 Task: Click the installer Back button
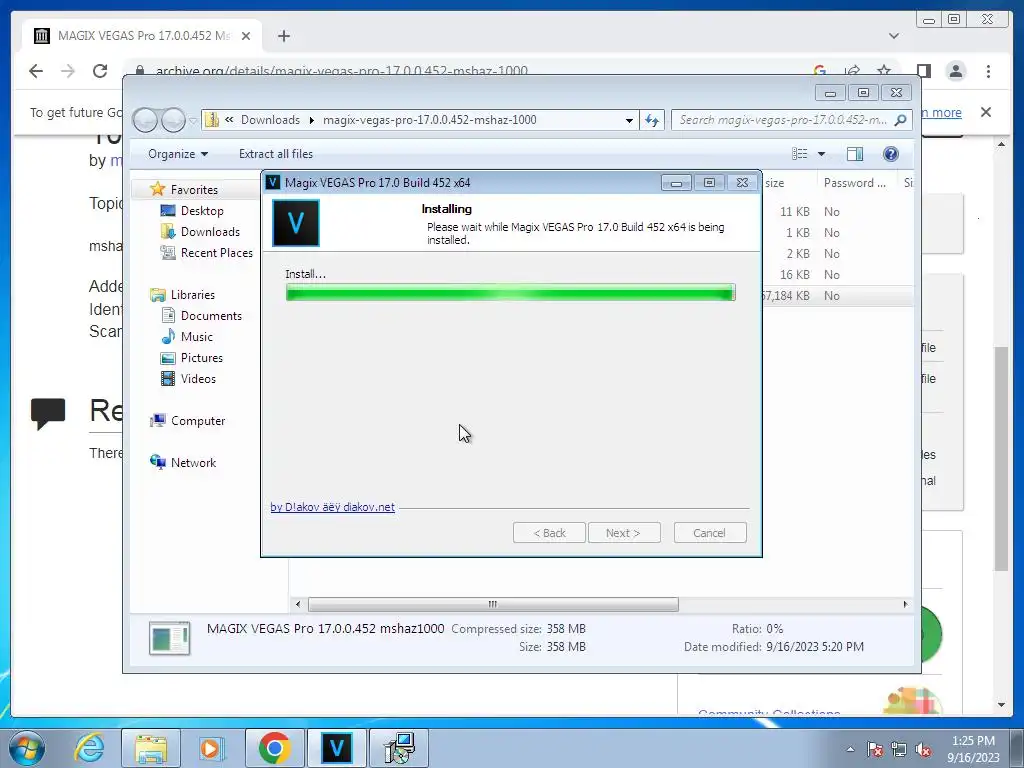549,533
